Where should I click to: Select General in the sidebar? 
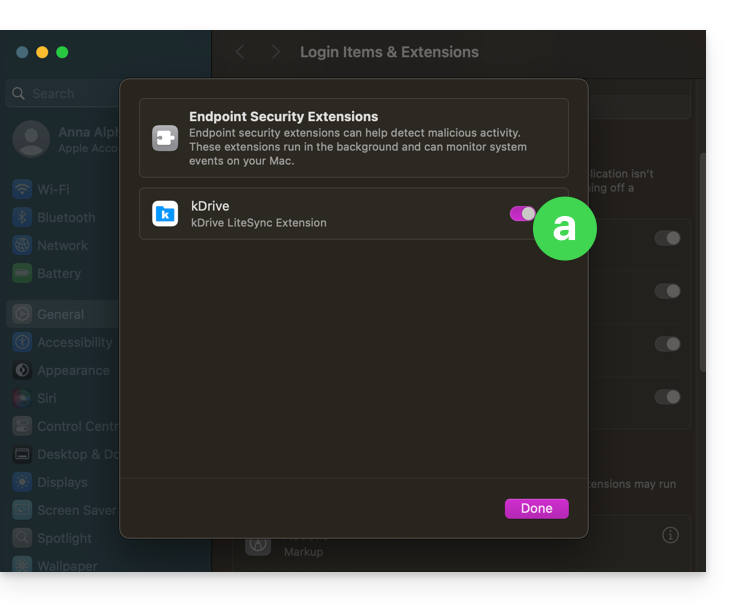pyautogui.click(x=60, y=314)
